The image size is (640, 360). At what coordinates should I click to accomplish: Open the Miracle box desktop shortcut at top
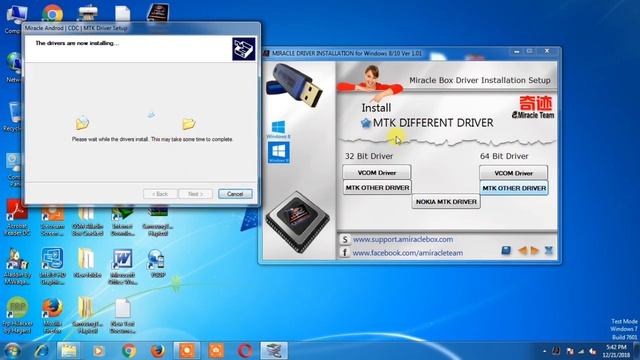pos(158,13)
